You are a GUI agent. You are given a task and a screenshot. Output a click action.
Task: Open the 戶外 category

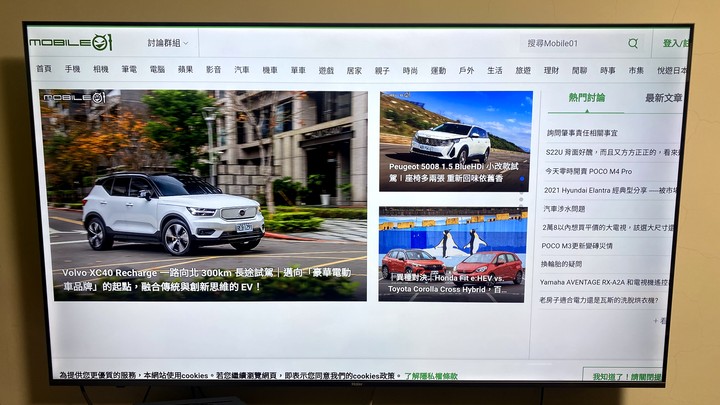(x=466, y=70)
